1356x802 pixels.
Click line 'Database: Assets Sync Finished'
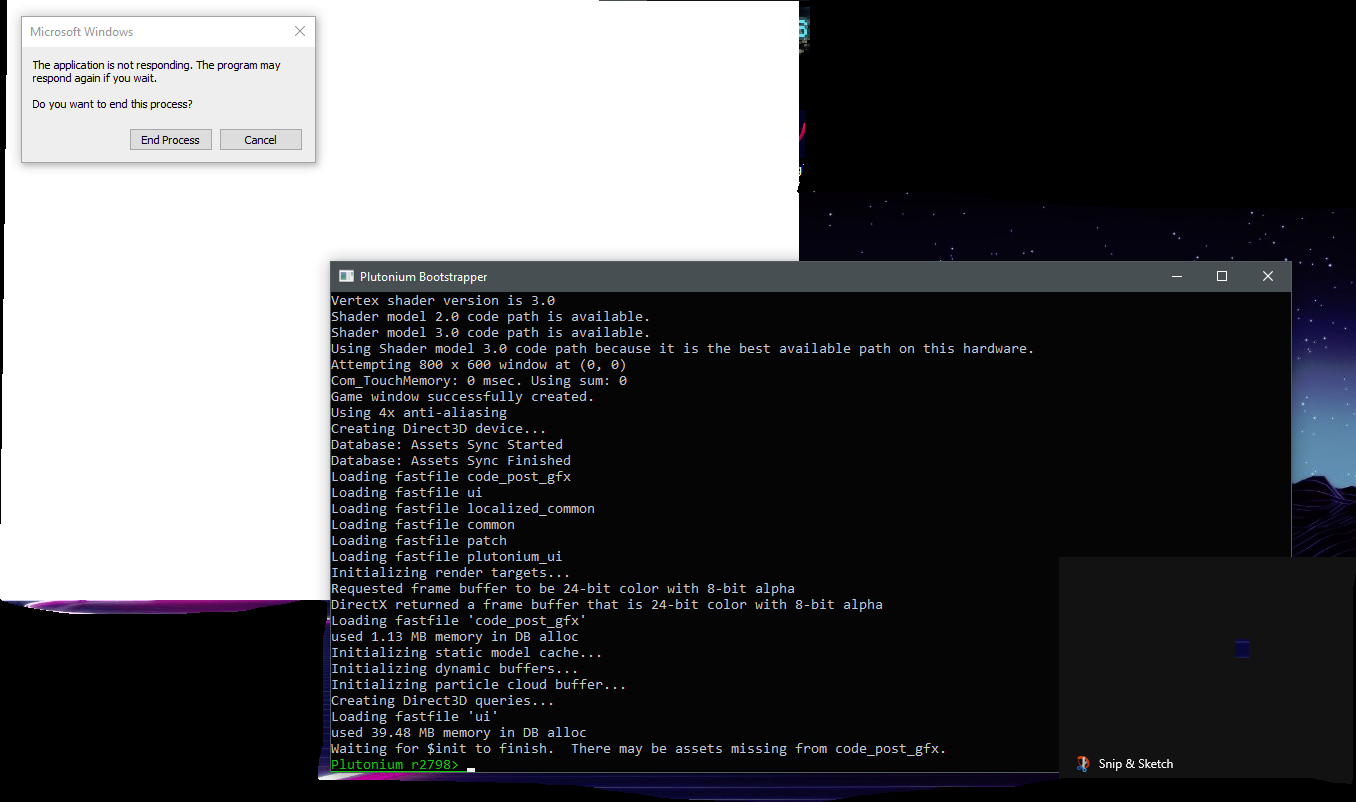[x=451, y=461]
